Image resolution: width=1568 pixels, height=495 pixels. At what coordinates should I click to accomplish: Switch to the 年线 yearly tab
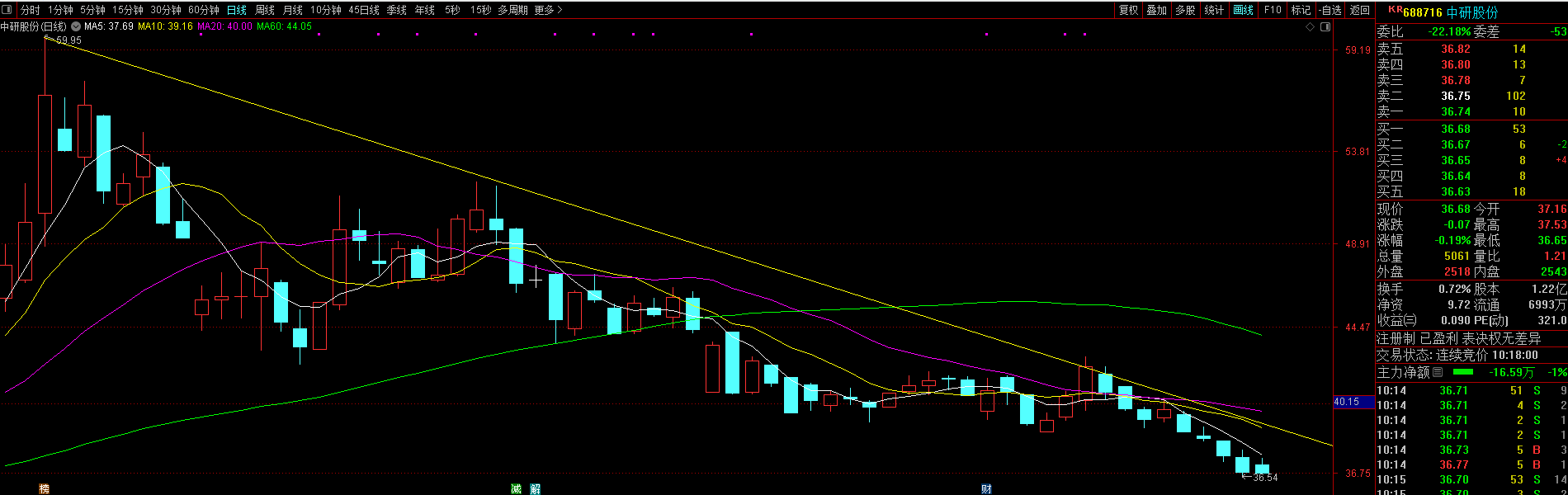click(x=425, y=10)
